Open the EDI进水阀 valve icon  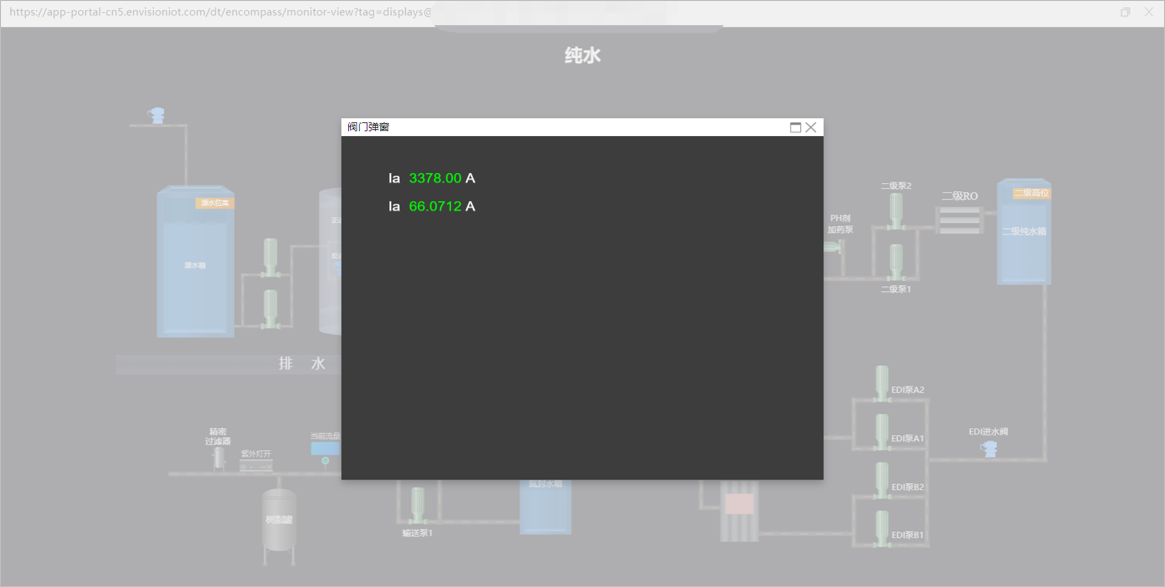pyautogui.click(x=989, y=449)
